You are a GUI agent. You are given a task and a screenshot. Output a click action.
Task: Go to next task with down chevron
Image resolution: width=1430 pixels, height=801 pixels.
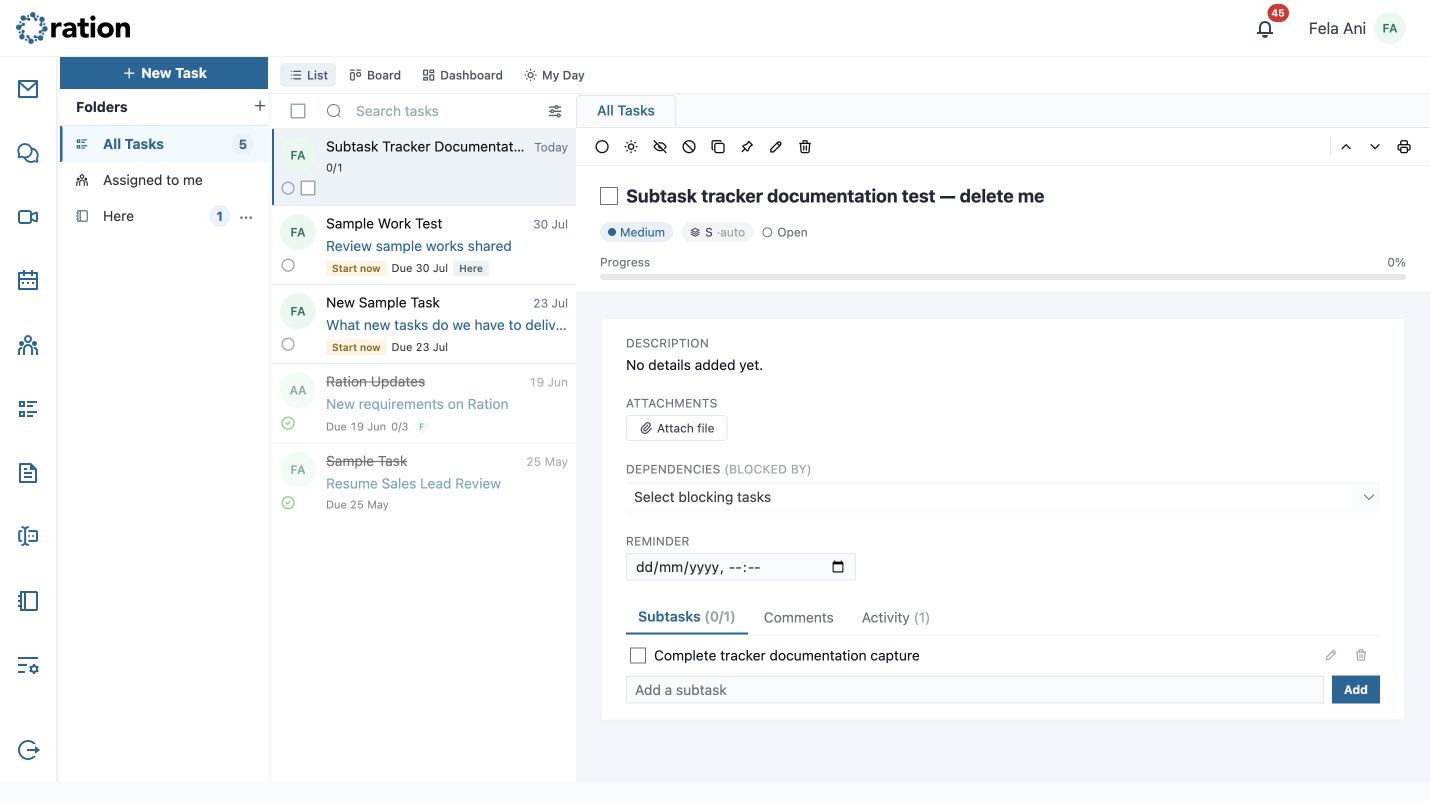point(1375,147)
